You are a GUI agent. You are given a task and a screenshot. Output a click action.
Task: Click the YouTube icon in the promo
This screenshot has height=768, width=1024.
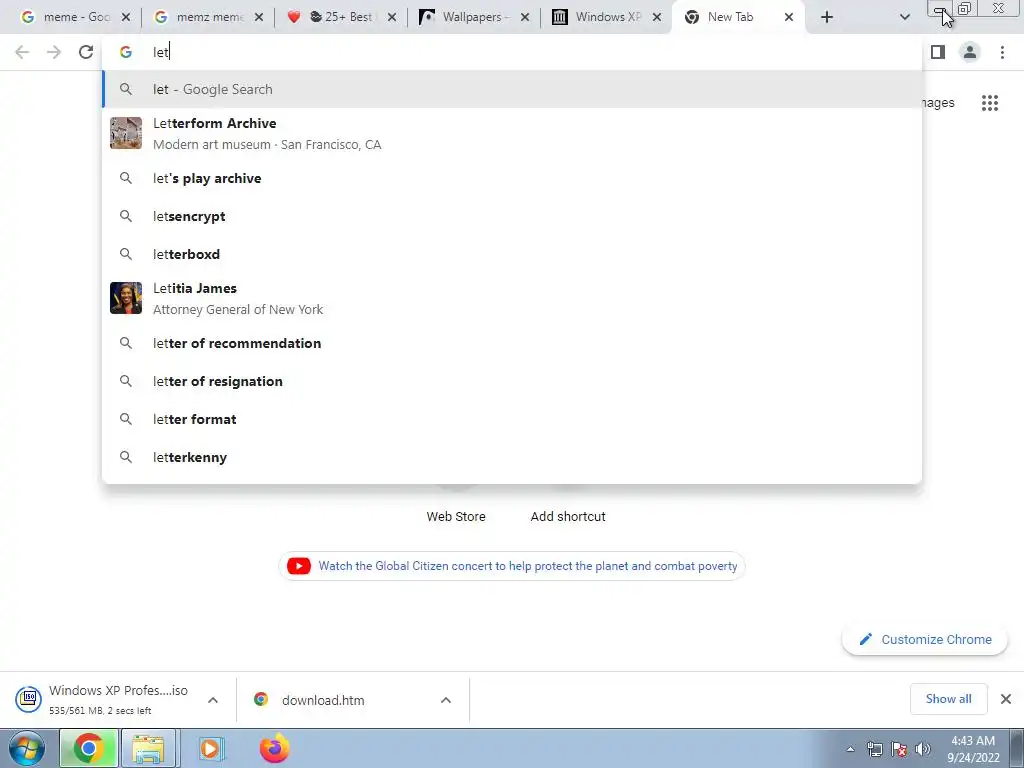(x=298, y=566)
